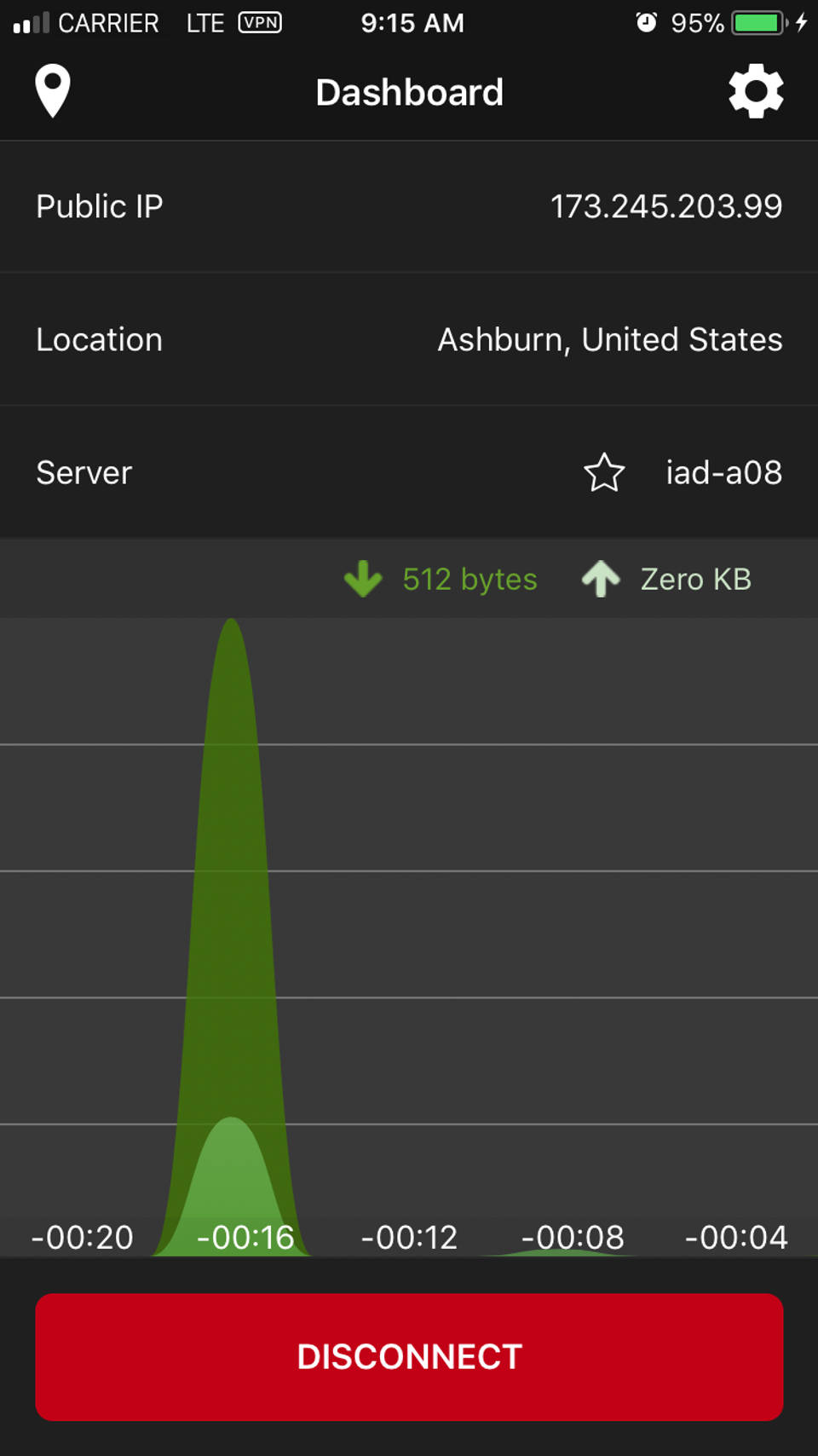
Task: Tap the Public IP address value
Action: pyautogui.click(x=665, y=206)
